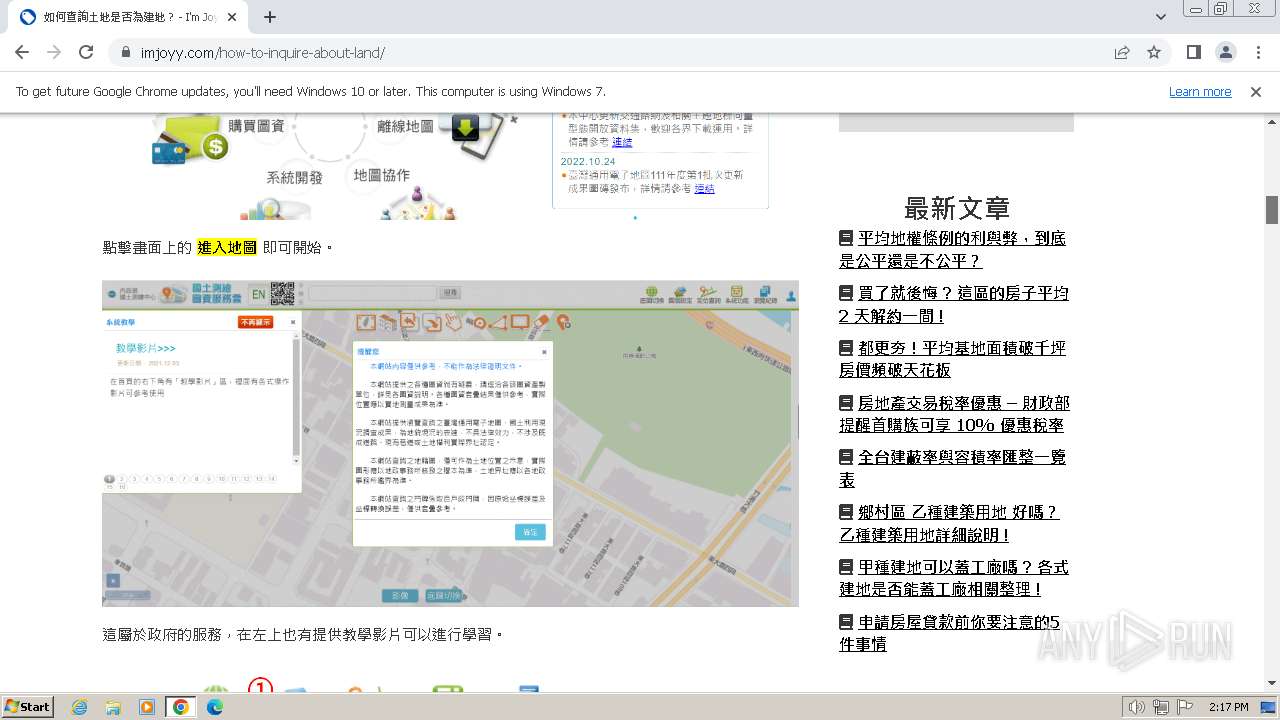Image resolution: width=1280 pixels, height=720 pixels.
Task: Click the page vertical scrollbar thumb
Action: click(x=1272, y=209)
